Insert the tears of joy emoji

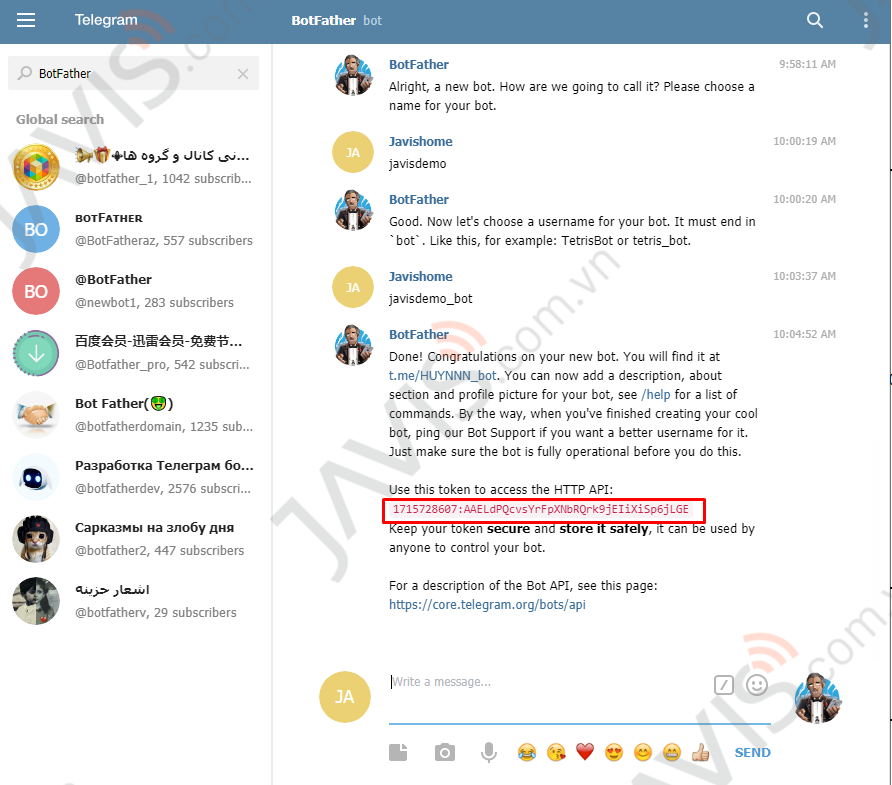pyautogui.click(x=527, y=753)
